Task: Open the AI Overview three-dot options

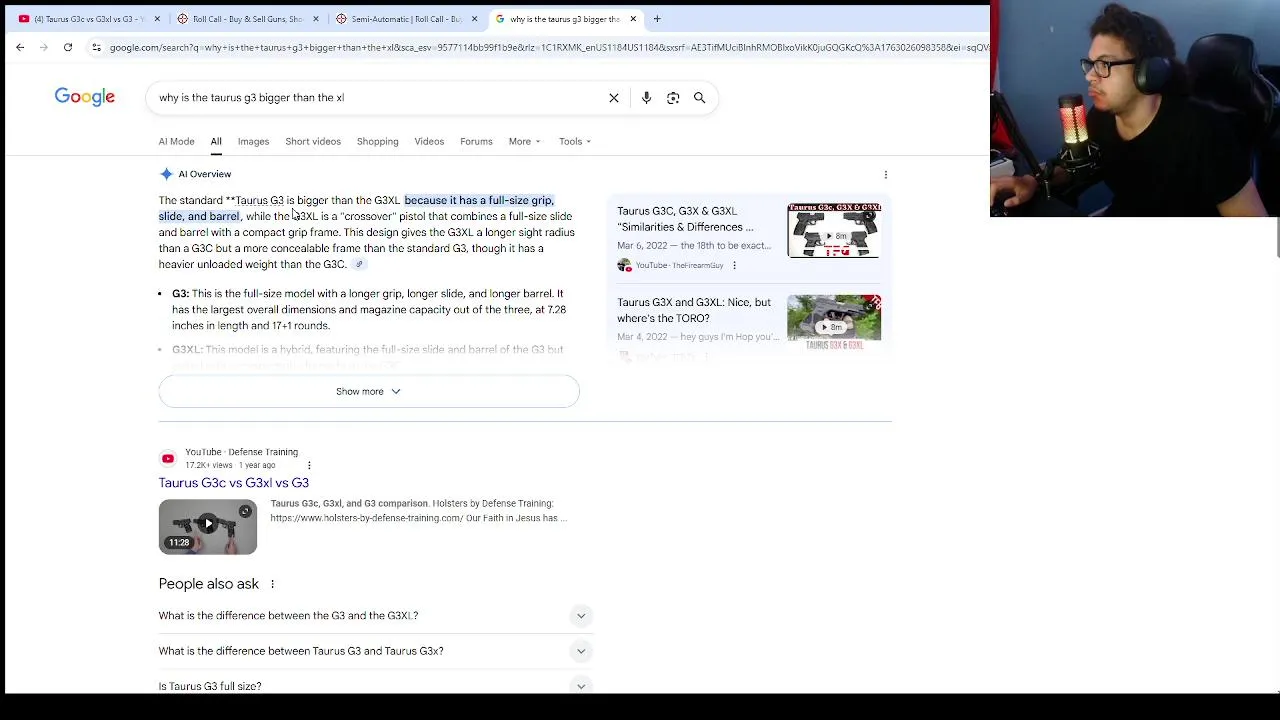Action: (885, 175)
